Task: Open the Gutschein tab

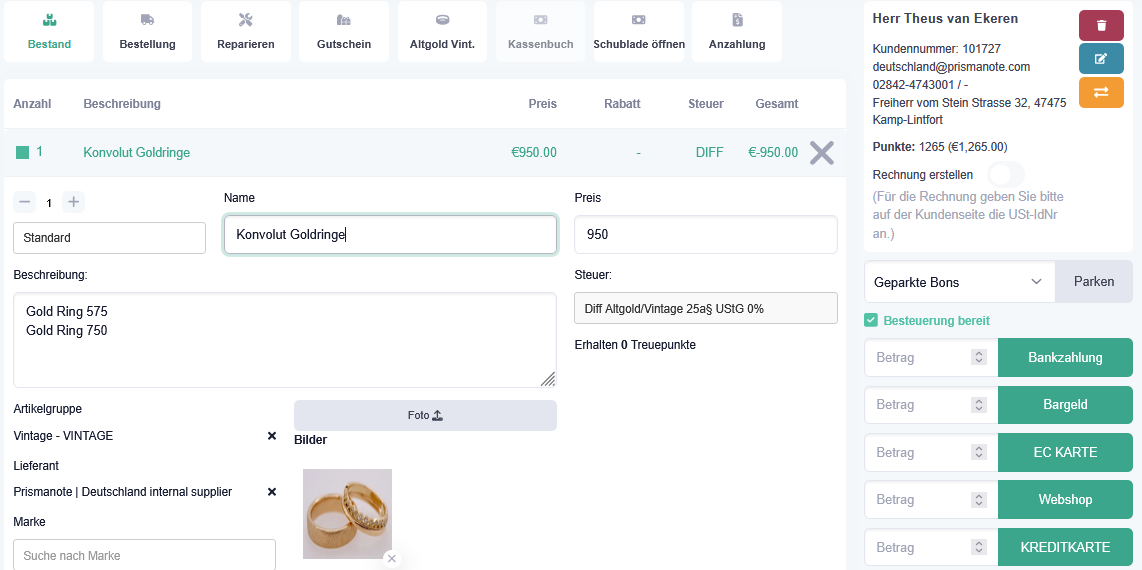Action: pos(344,31)
